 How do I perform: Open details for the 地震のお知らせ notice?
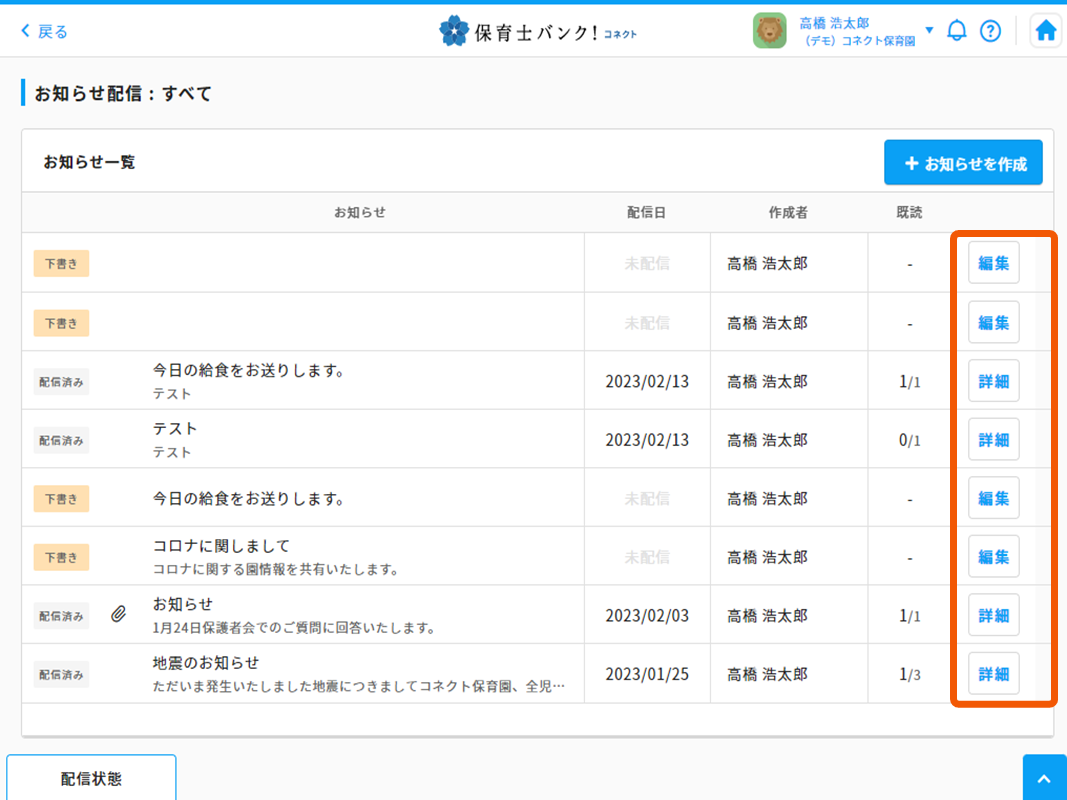993,674
